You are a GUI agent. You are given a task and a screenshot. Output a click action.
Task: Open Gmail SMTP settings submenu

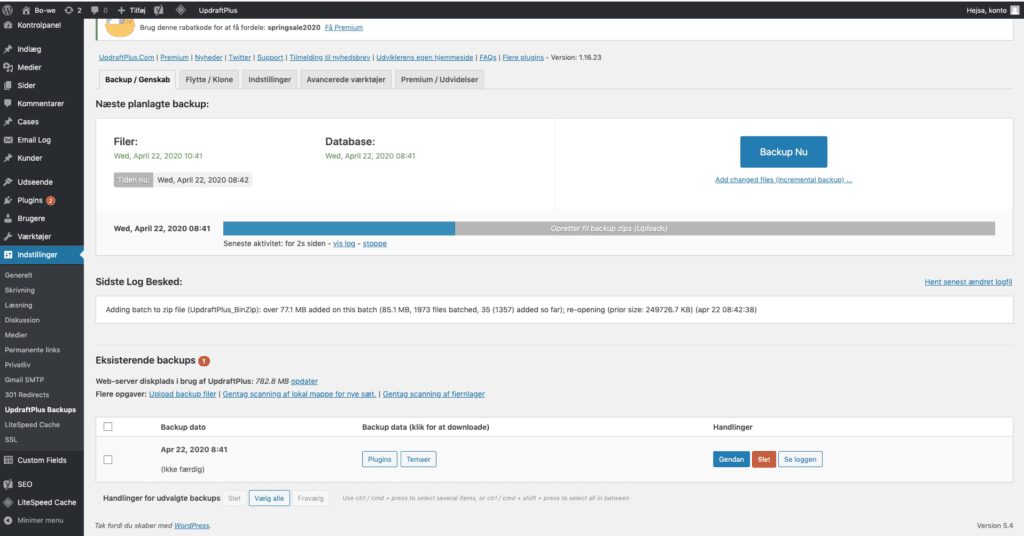pos(24,380)
